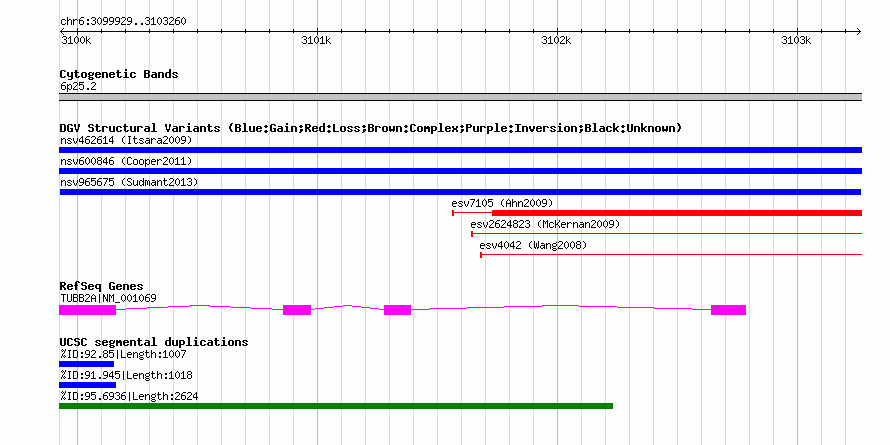
Task: Click the %ID:92.85|Length:1007 label
Action: coord(123,354)
